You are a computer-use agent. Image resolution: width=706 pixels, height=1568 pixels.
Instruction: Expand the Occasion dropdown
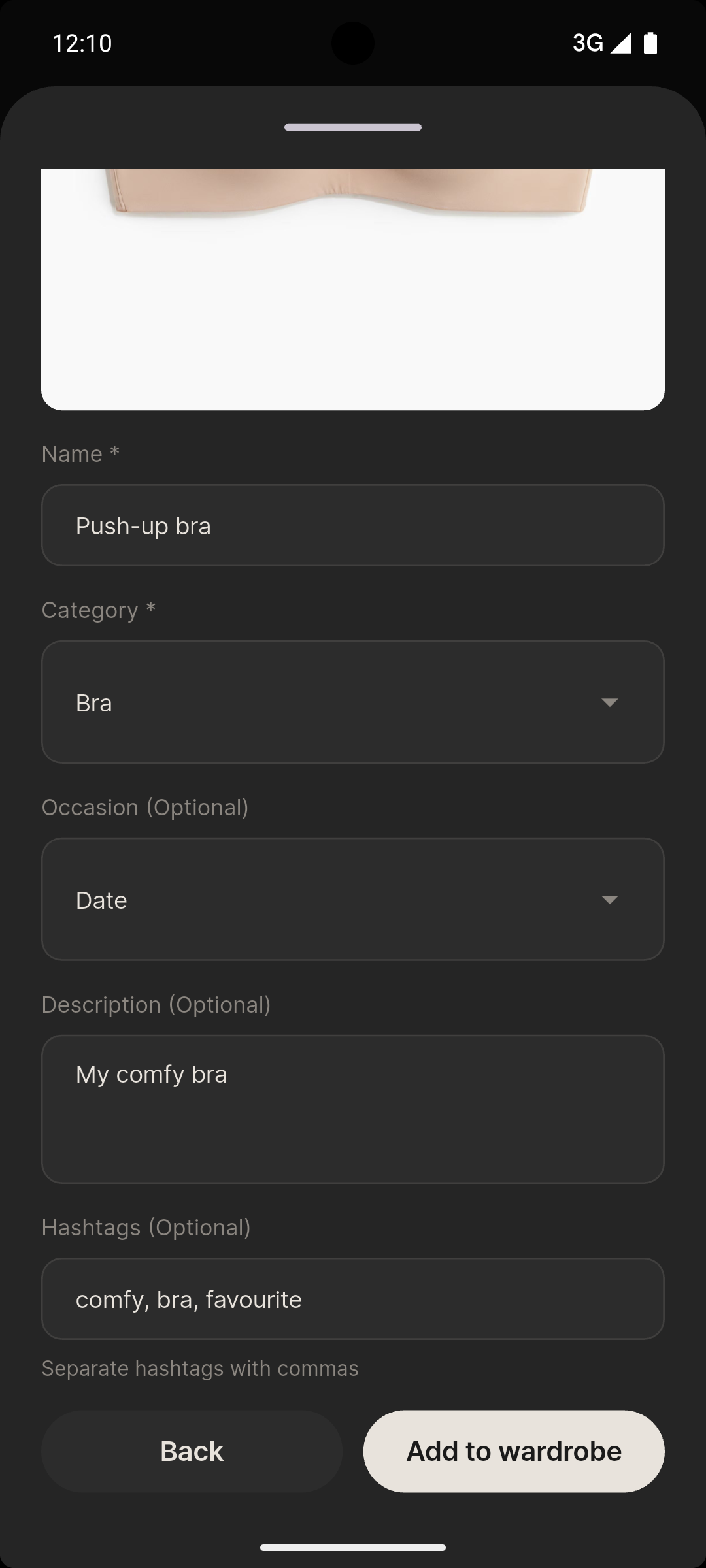(x=609, y=900)
